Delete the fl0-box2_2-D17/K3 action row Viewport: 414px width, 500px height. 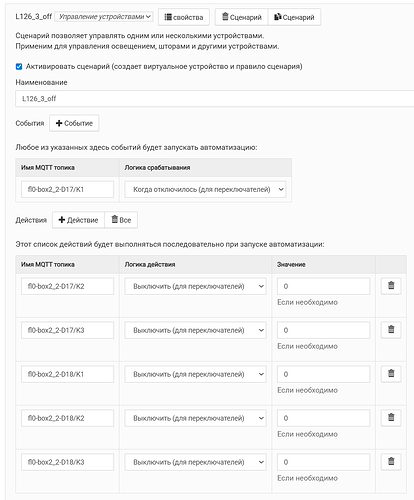(x=391, y=330)
